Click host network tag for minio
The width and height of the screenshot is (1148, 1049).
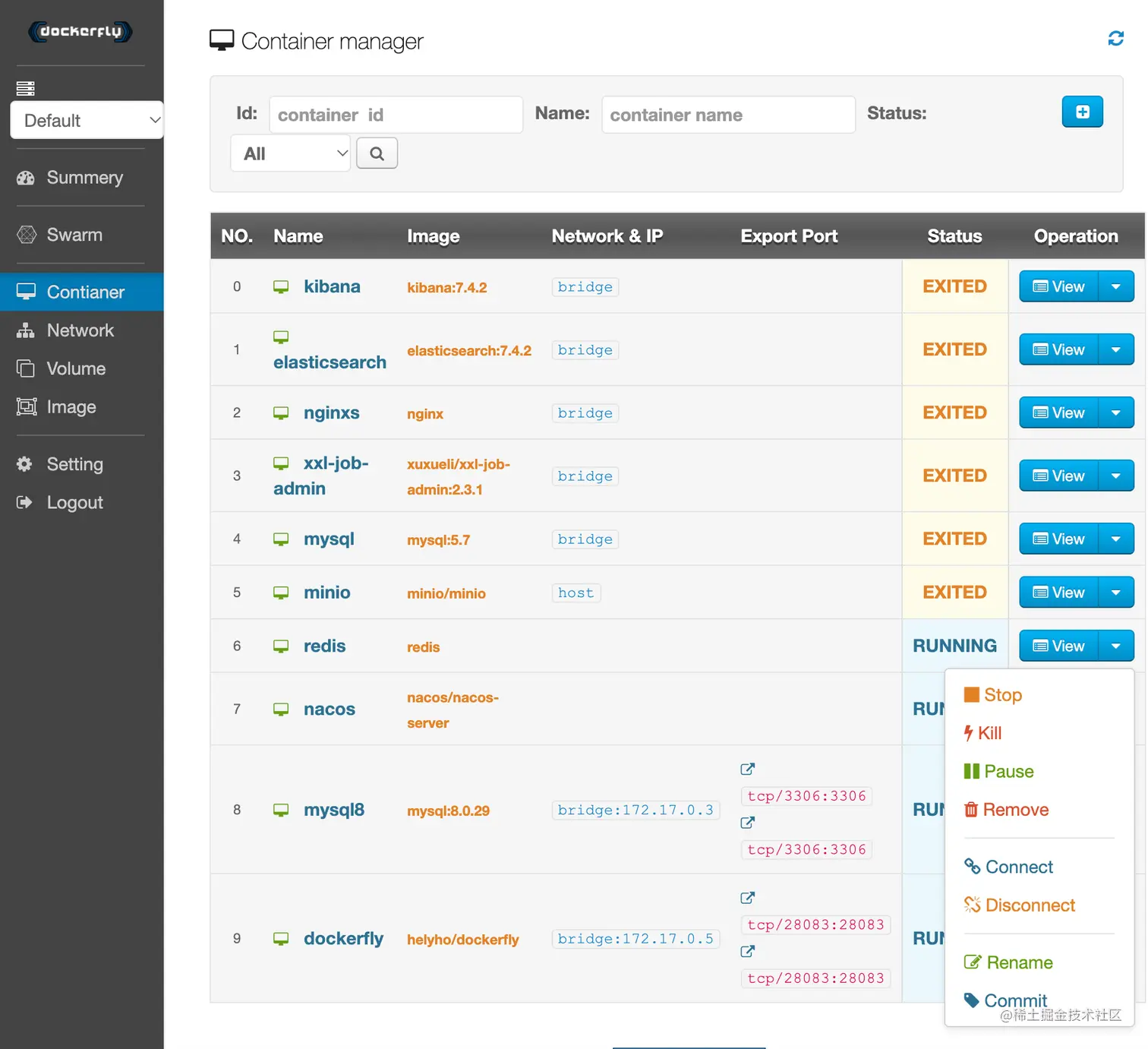576,592
